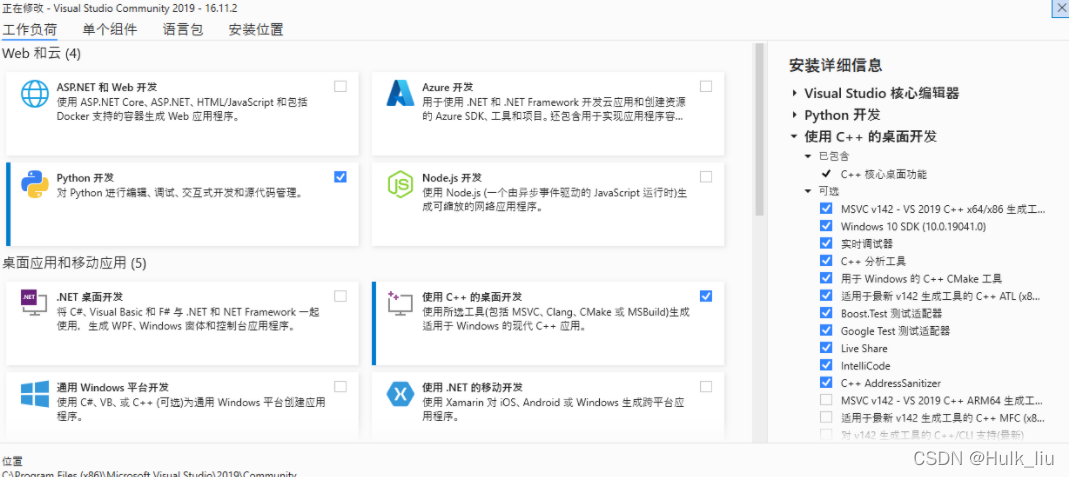Click the workloads list vertical scrollbar
The height and width of the screenshot is (477, 1069).
759,129
